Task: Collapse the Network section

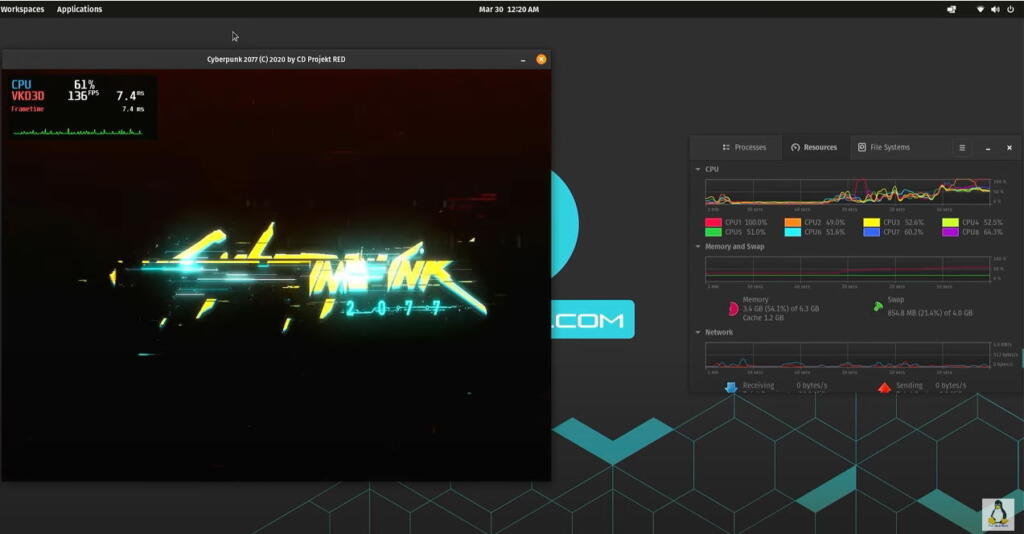Action: point(698,332)
